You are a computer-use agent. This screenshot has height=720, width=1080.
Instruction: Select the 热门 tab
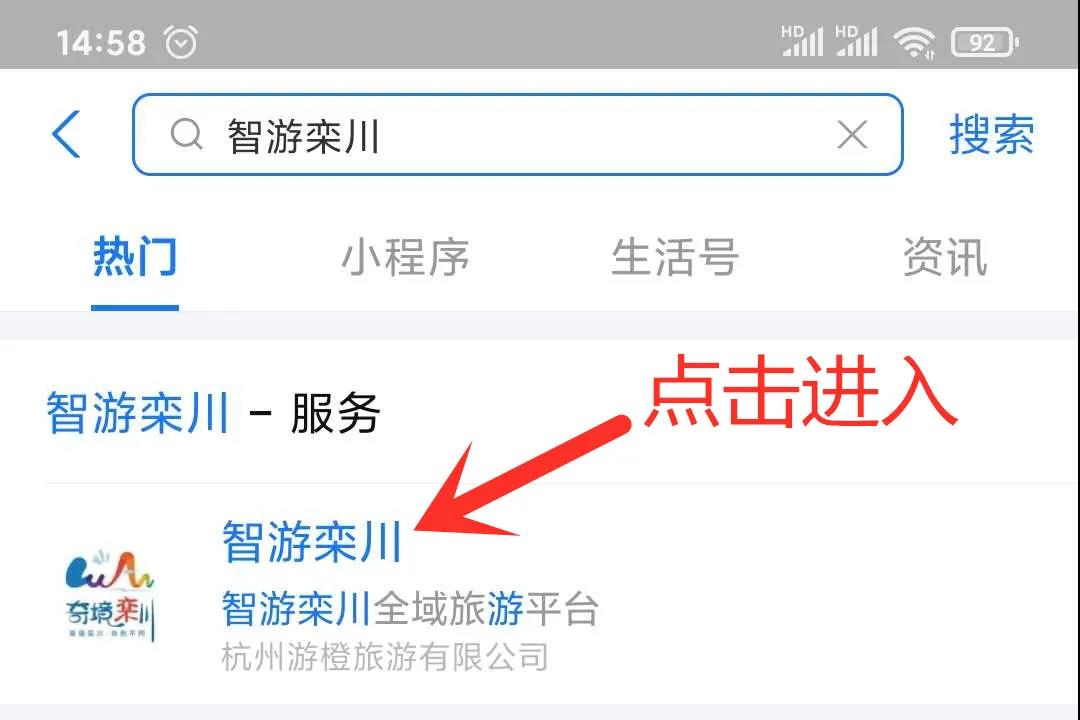135,256
